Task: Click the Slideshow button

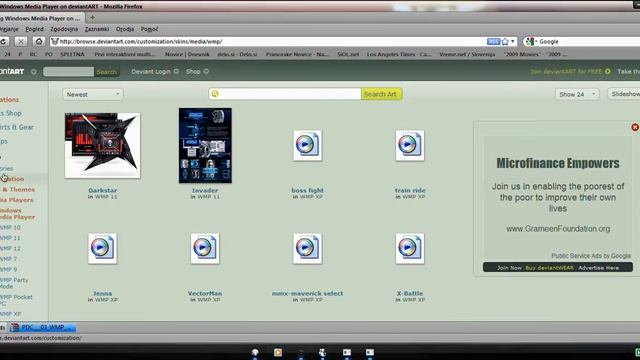Action: pos(624,94)
